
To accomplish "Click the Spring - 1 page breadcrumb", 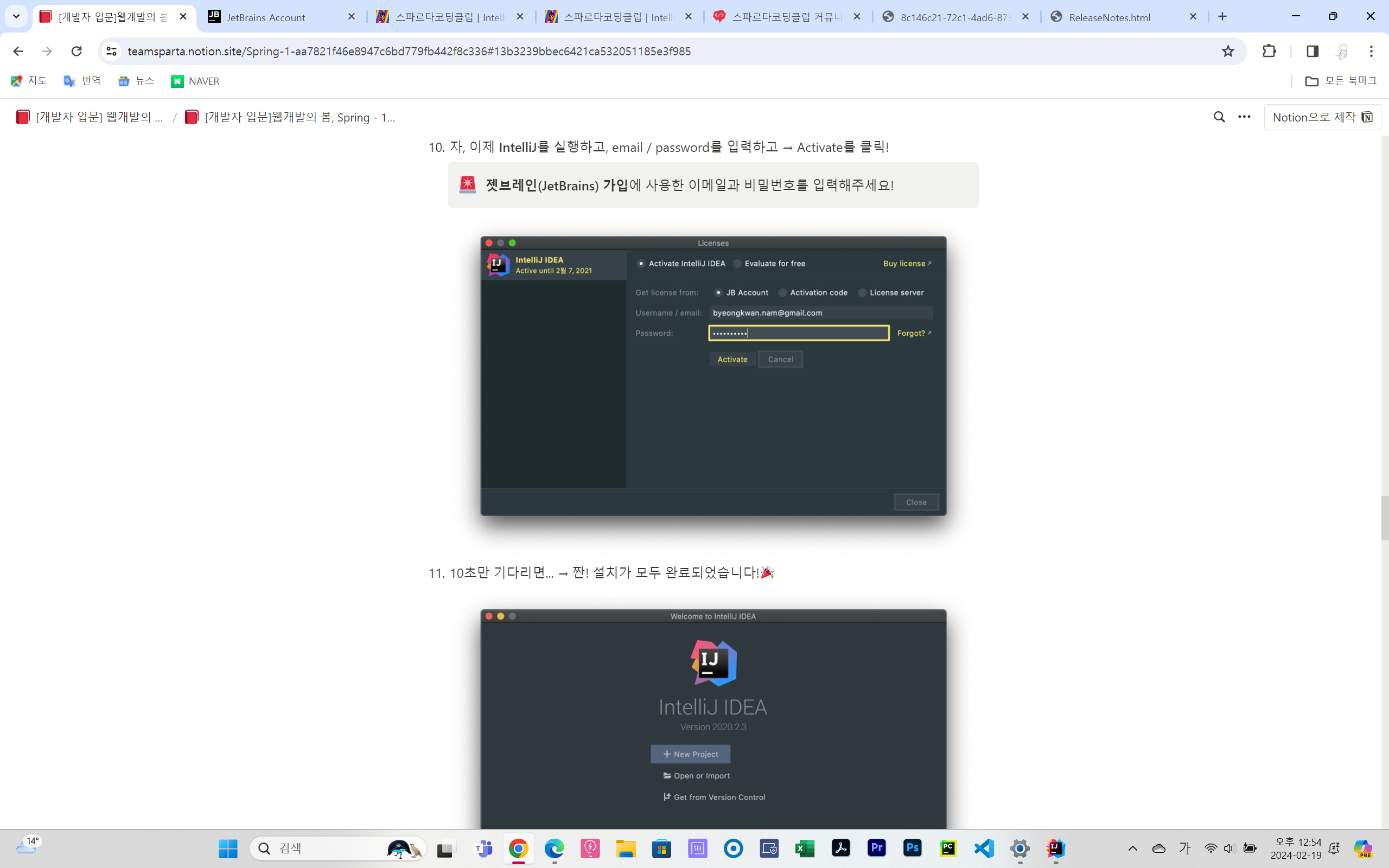I will pos(290,117).
